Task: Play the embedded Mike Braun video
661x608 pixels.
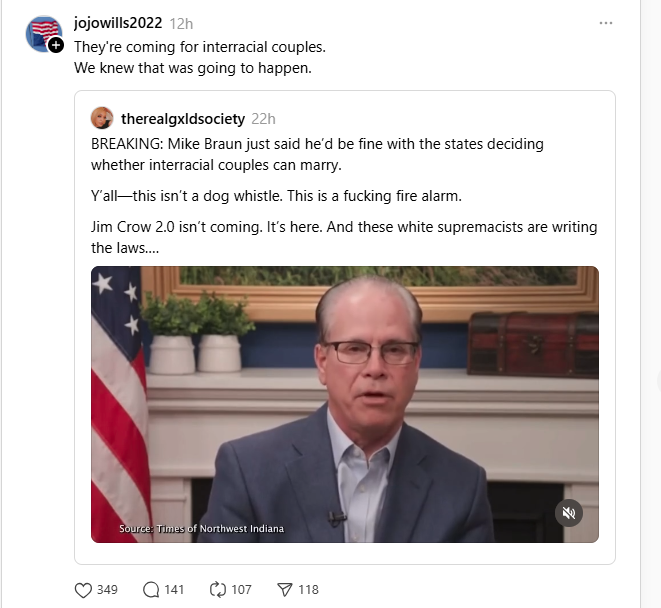Action: [x=345, y=404]
